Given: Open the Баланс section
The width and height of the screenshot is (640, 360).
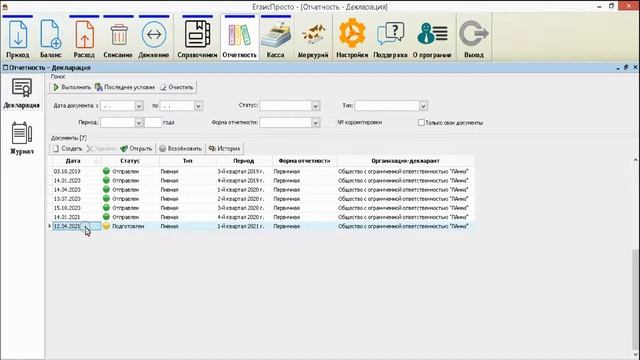Looking at the screenshot, I should pos(51,38).
